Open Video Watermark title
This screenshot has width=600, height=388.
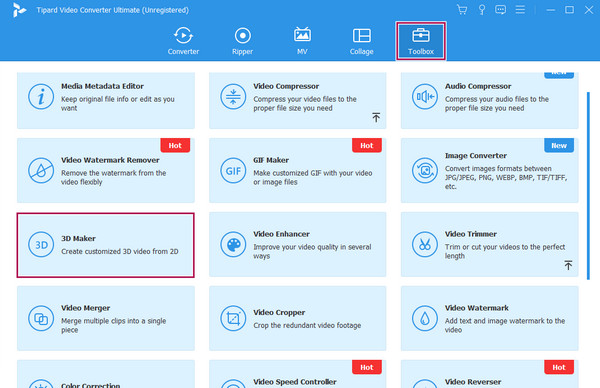(477, 308)
